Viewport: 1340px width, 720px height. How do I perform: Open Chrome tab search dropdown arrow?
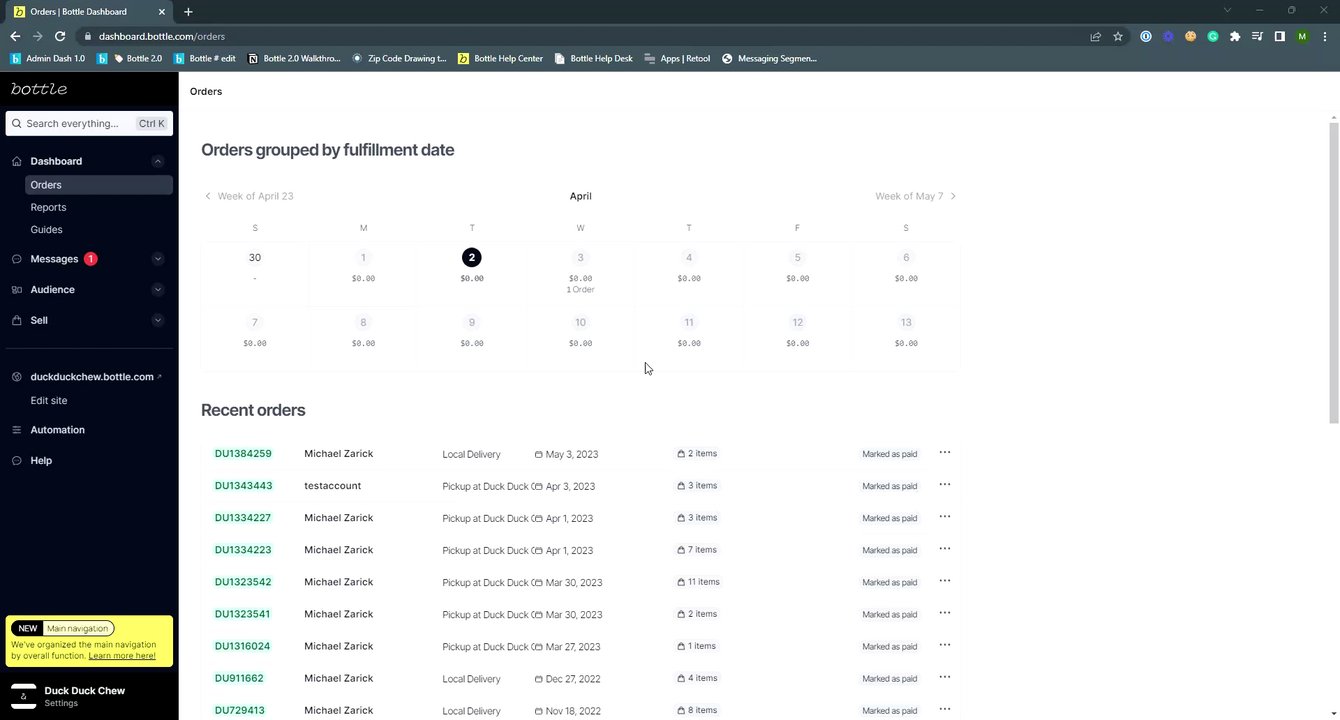click(x=1227, y=10)
